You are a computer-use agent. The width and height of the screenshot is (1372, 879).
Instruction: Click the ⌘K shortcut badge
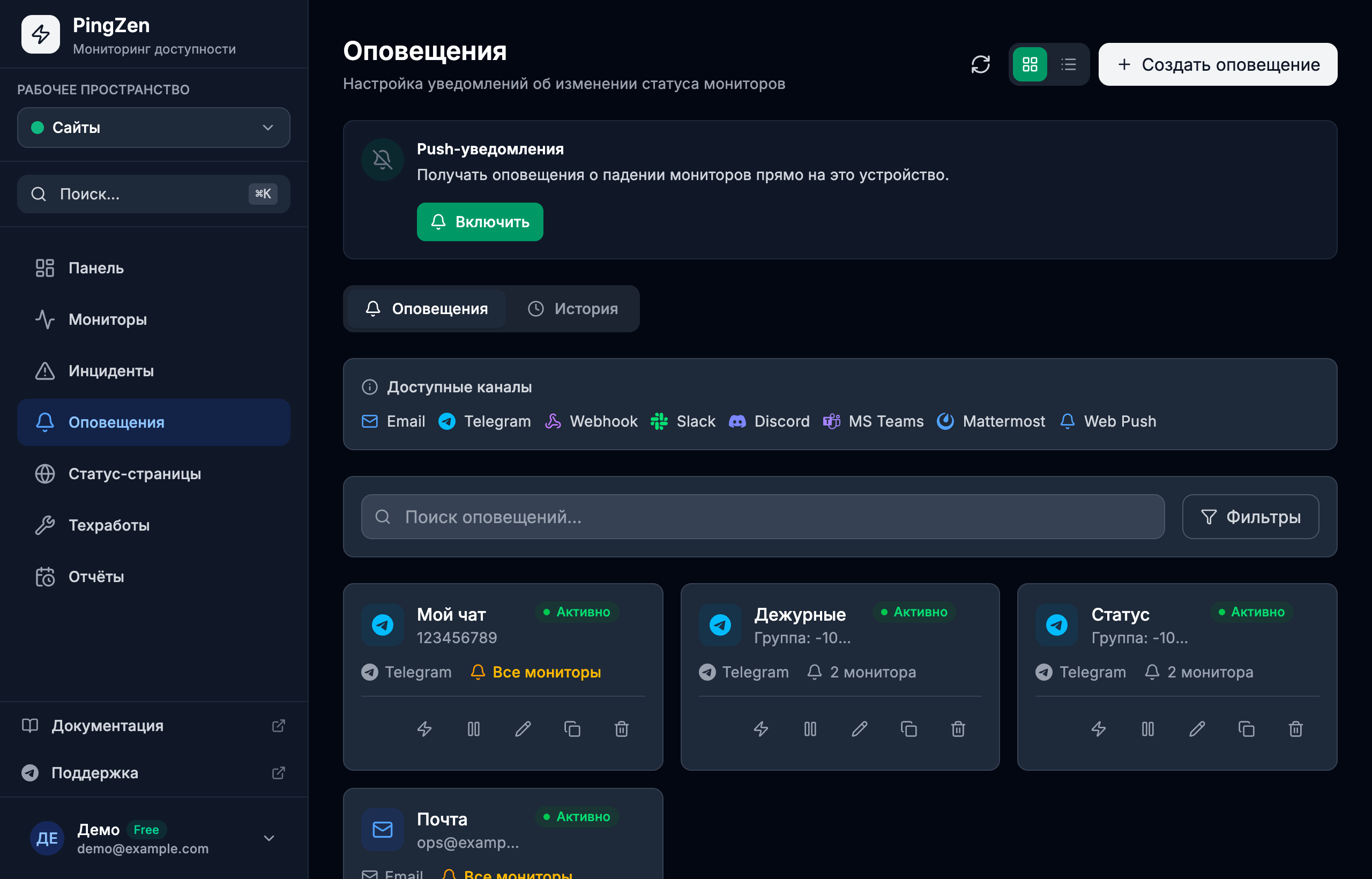[263, 194]
